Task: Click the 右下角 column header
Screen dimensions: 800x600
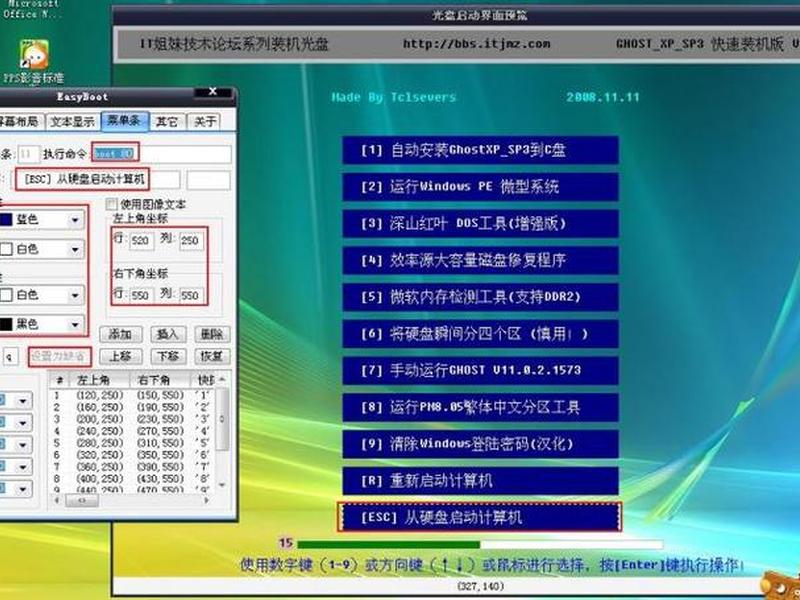Action: 160,380
